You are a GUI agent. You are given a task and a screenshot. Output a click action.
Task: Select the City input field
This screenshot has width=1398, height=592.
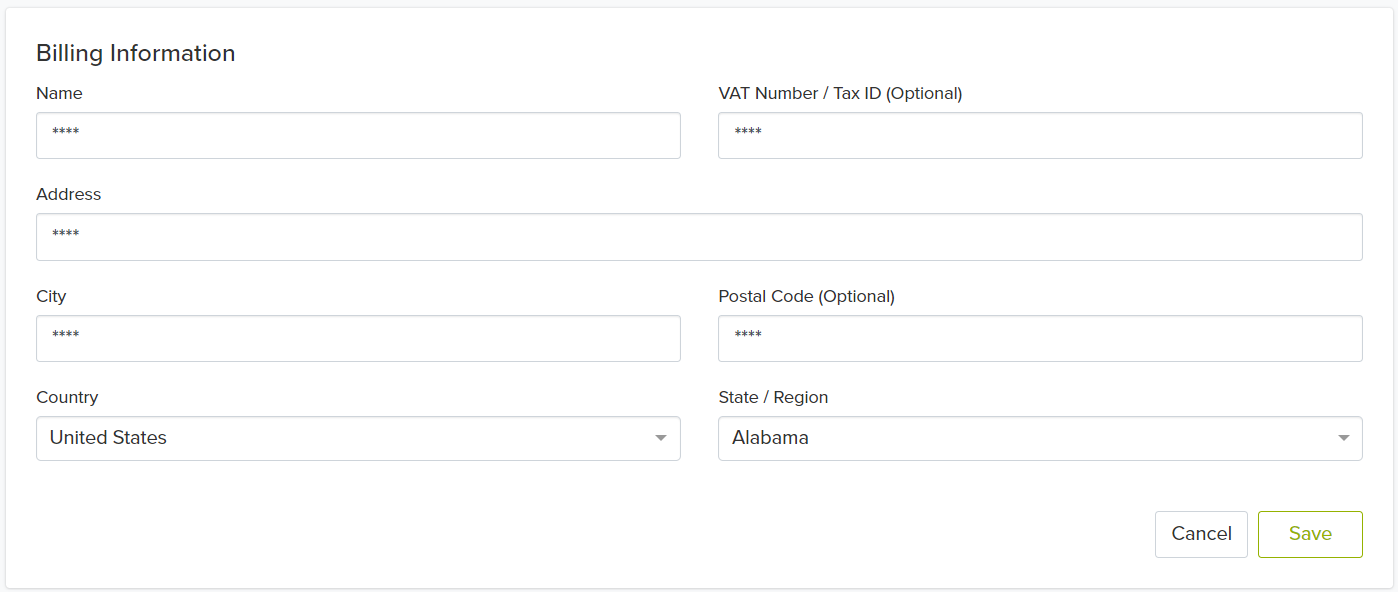[x=358, y=338]
